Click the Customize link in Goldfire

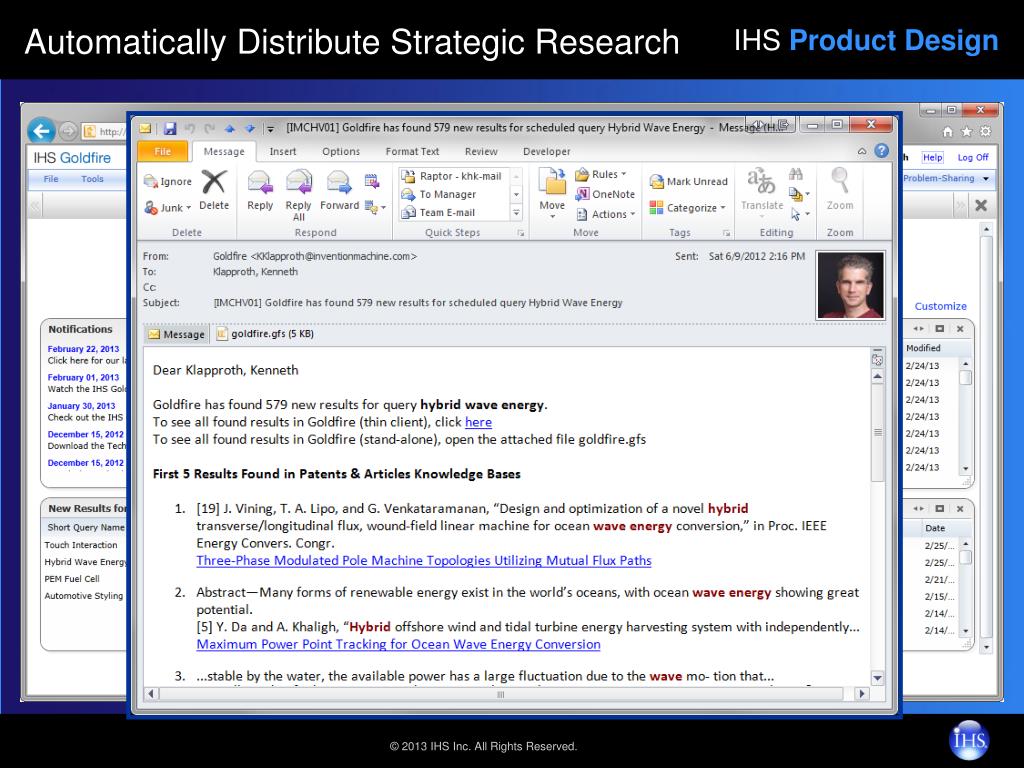point(940,306)
